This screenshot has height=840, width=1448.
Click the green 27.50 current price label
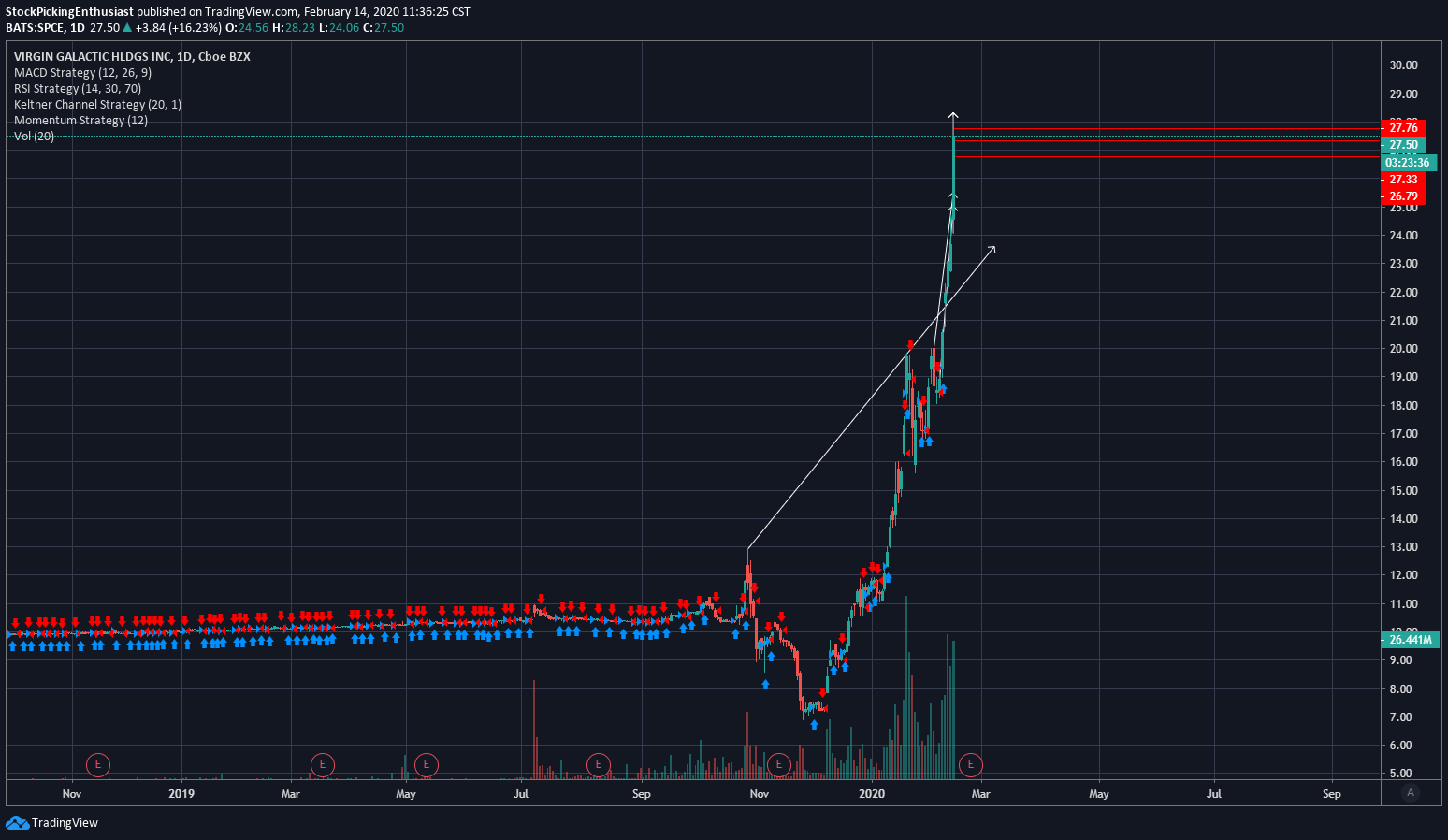pos(1403,145)
